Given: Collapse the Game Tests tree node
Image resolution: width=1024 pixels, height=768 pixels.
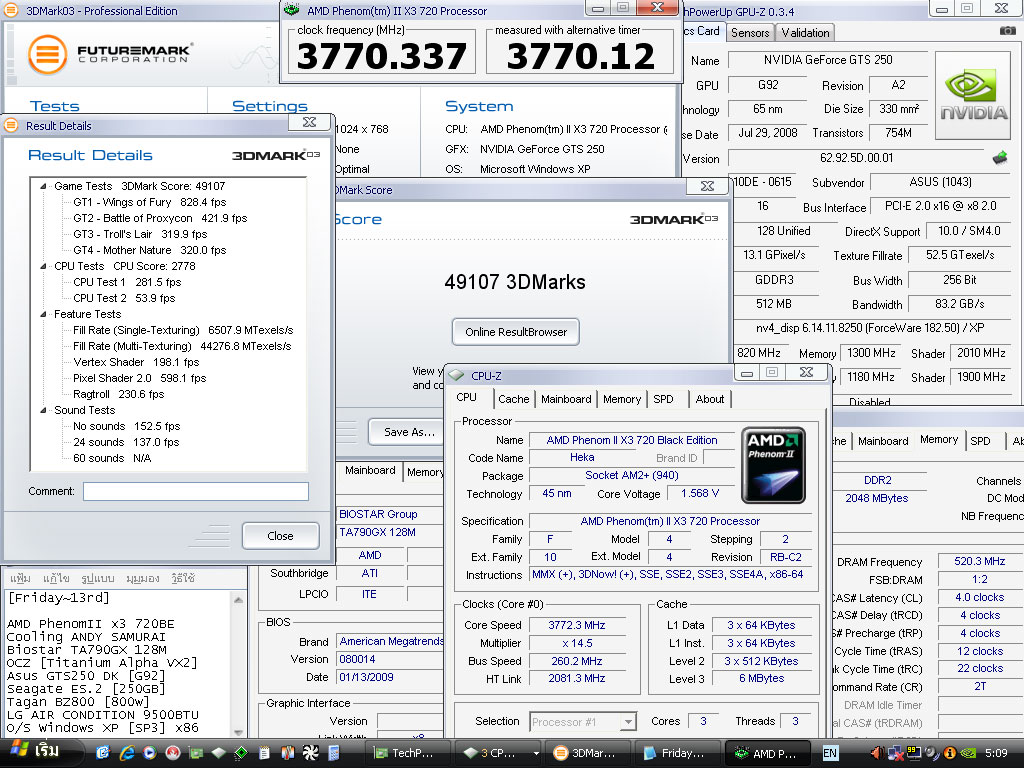Looking at the screenshot, I should tap(44, 186).
